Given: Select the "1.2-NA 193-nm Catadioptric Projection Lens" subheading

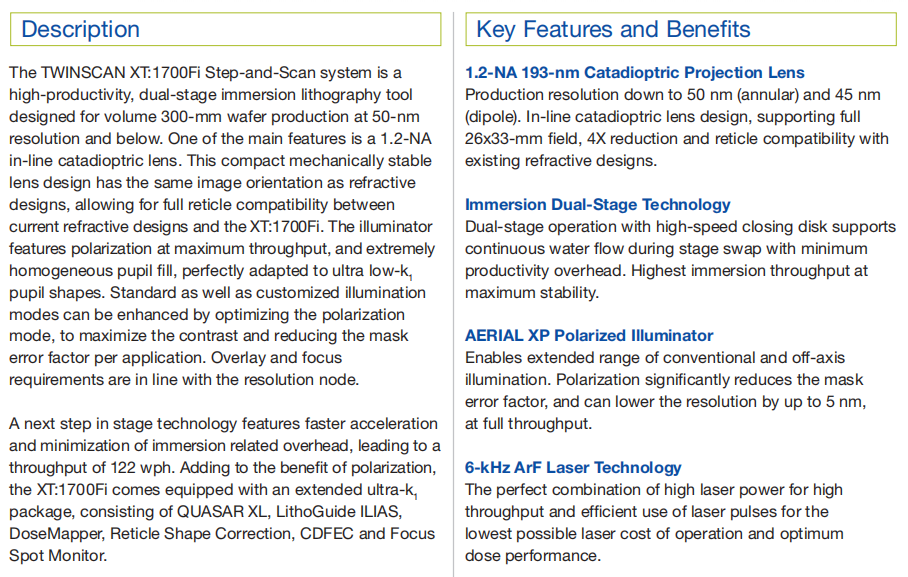Looking at the screenshot, I should click(634, 73).
